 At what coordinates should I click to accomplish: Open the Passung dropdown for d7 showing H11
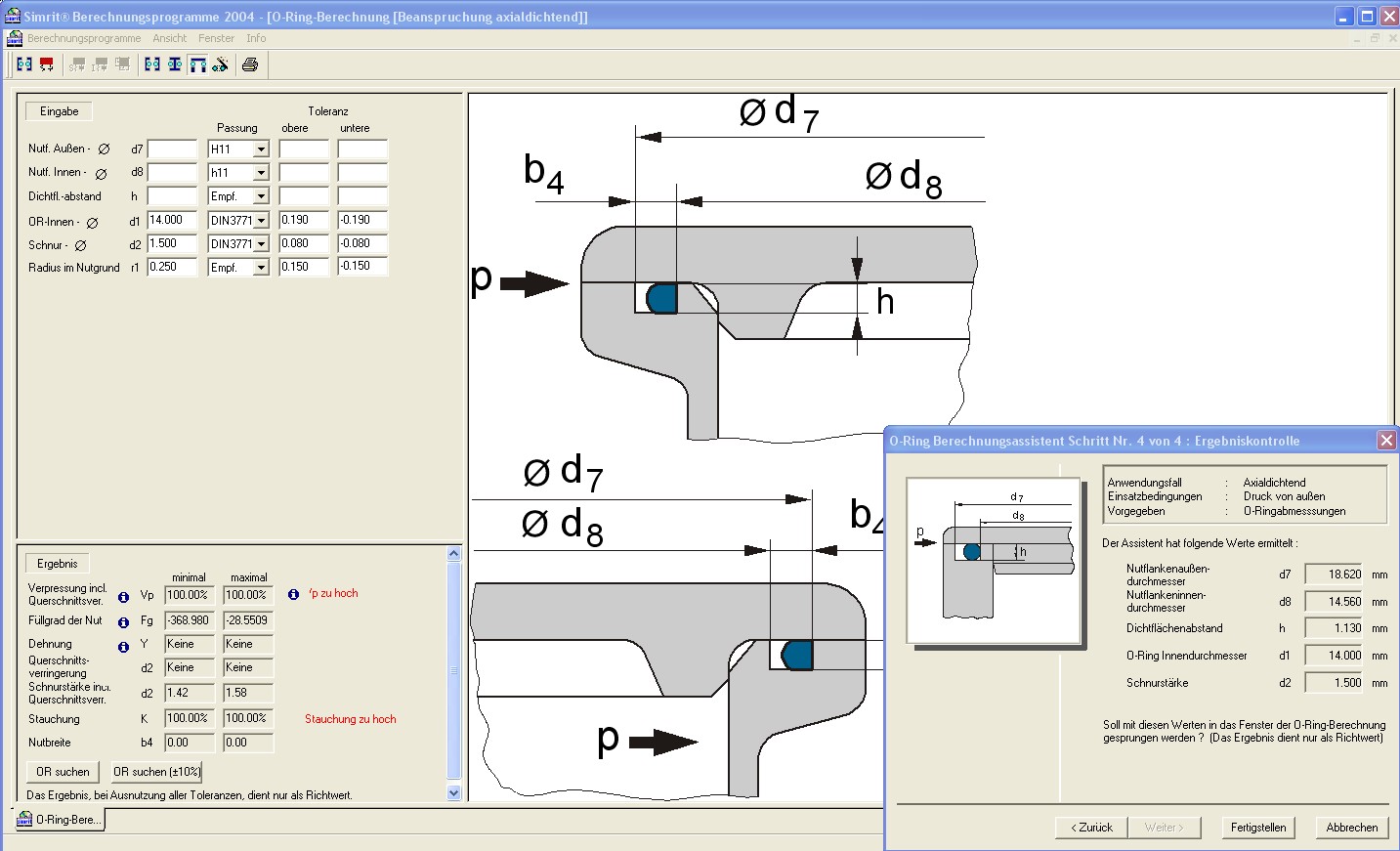click(261, 149)
